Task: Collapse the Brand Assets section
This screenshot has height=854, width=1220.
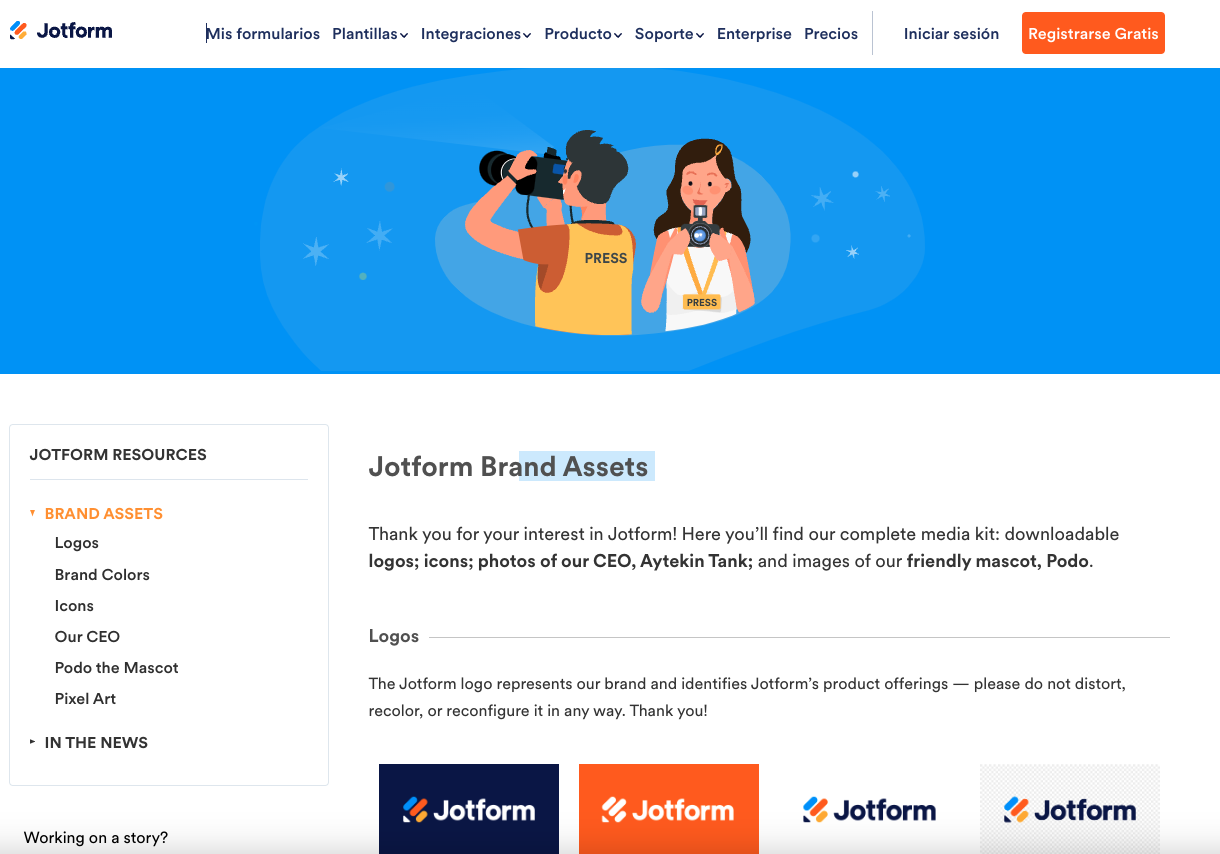Action: point(96,513)
